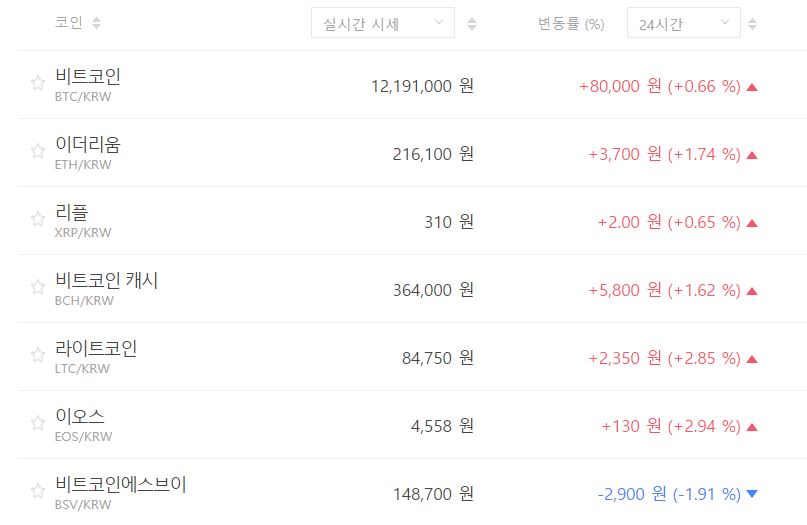Open the 이더리움 coin link
Image resolution: width=807 pixels, height=525 pixels.
(88, 144)
